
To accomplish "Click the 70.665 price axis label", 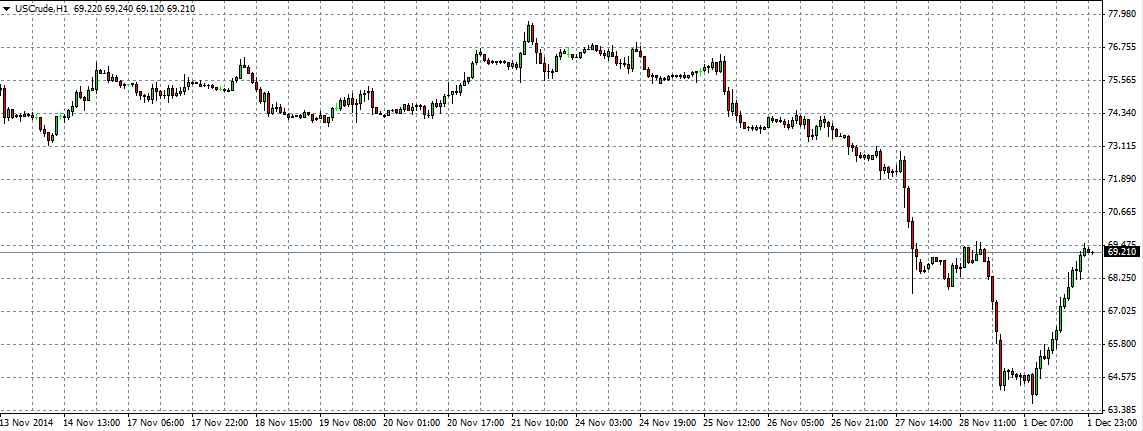I will pyautogui.click(x=1121, y=212).
